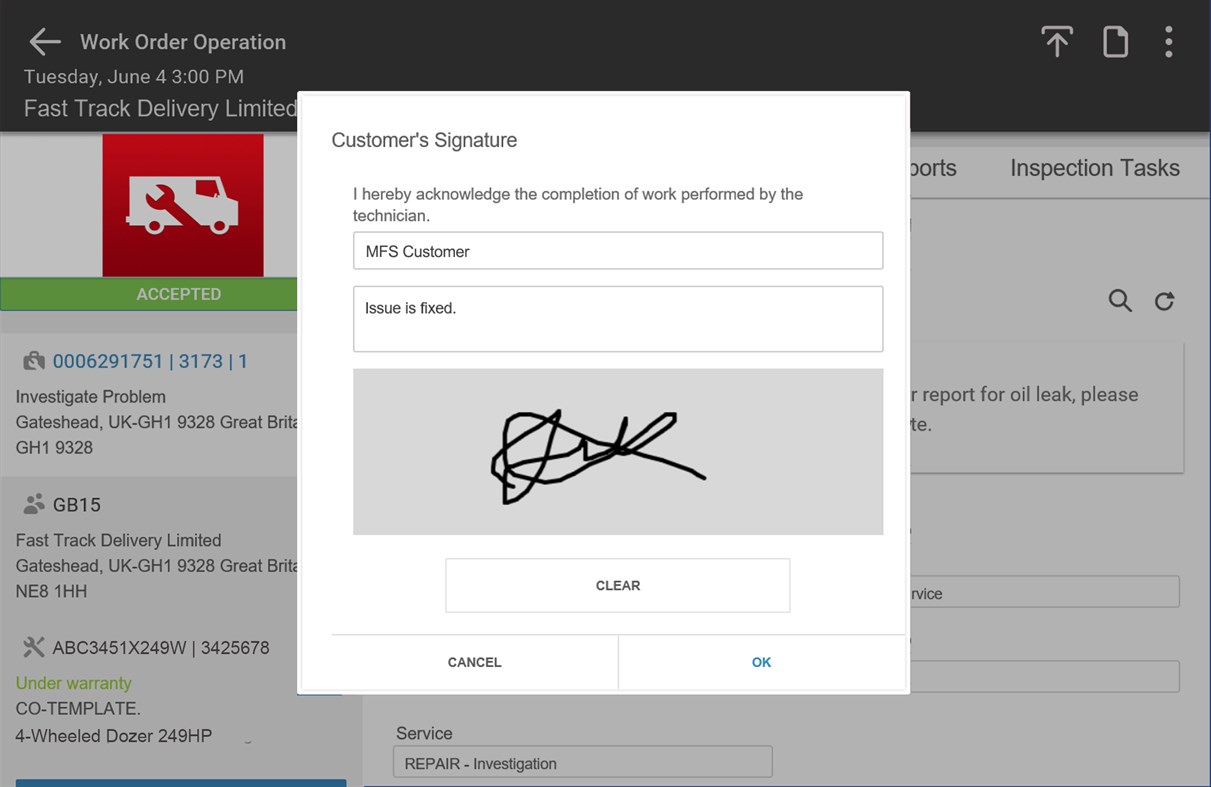This screenshot has height=787, width=1211.
Task: Click the red service truck image
Action: (182, 205)
